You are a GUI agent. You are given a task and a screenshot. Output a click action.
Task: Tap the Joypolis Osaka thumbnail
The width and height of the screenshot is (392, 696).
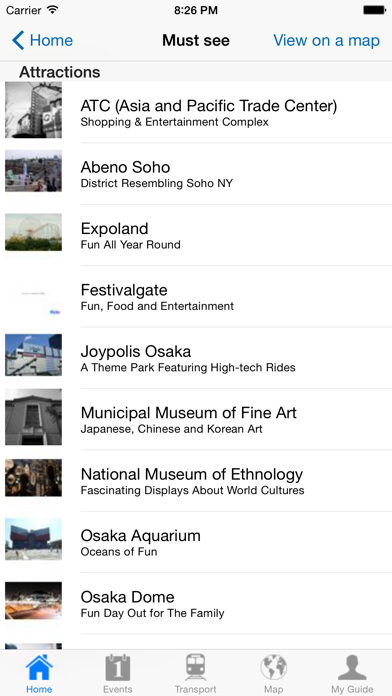click(x=33, y=355)
